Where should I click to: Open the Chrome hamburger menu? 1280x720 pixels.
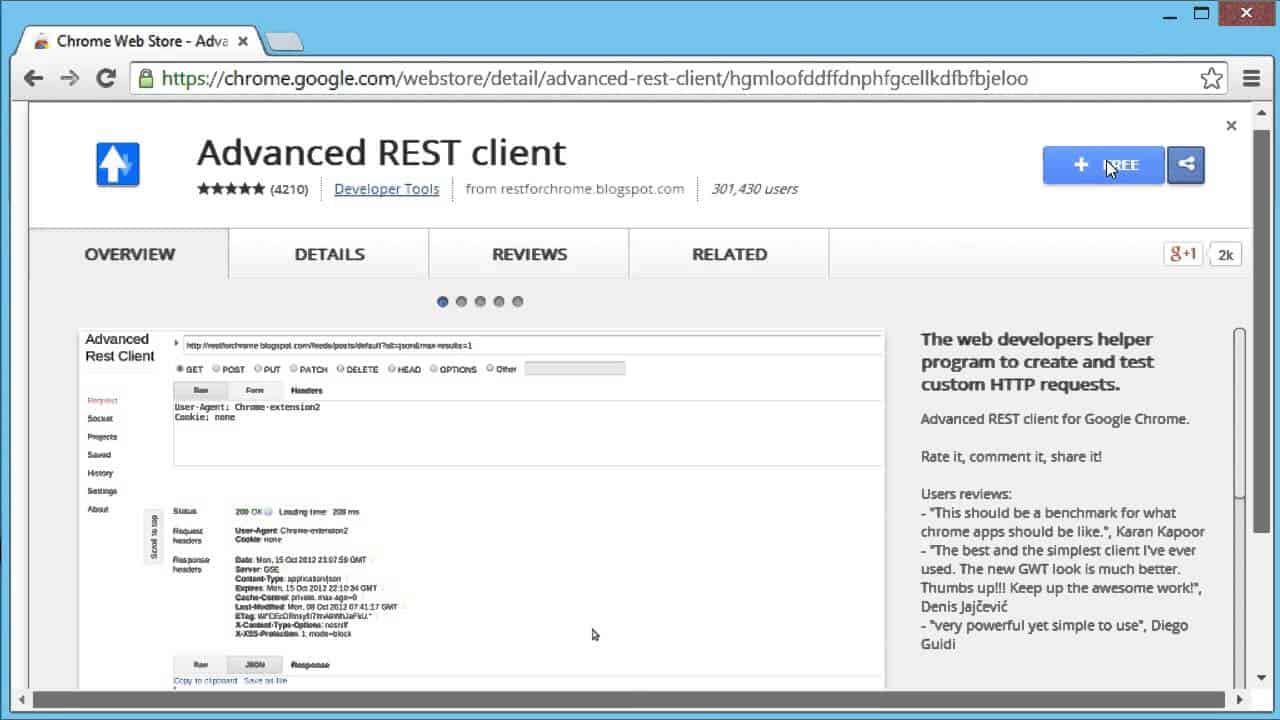1251,77
